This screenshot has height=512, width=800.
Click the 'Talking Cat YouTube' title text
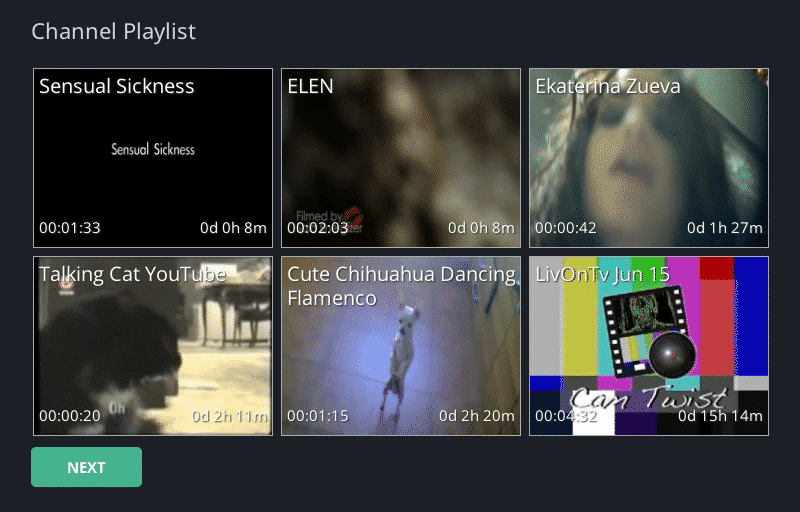[132, 274]
